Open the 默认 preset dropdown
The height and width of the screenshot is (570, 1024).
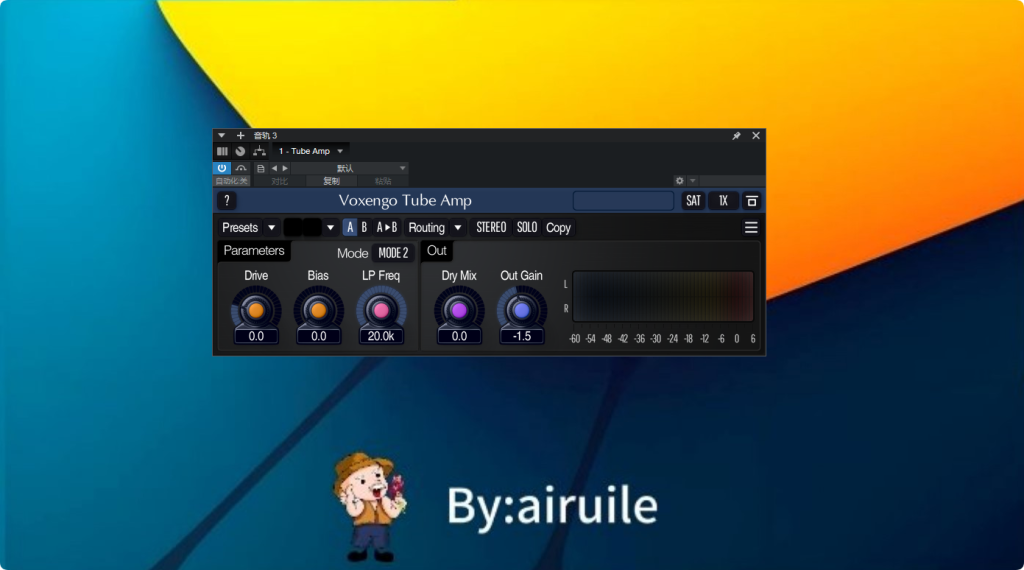351,168
